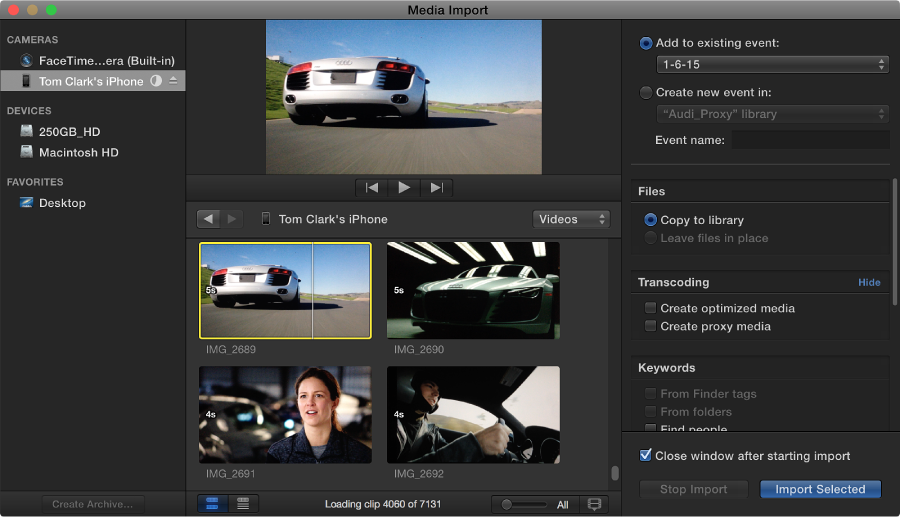Image resolution: width=902 pixels, height=518 pixels.
Task: Select Leave files in place option
Action: click(651, 238)
